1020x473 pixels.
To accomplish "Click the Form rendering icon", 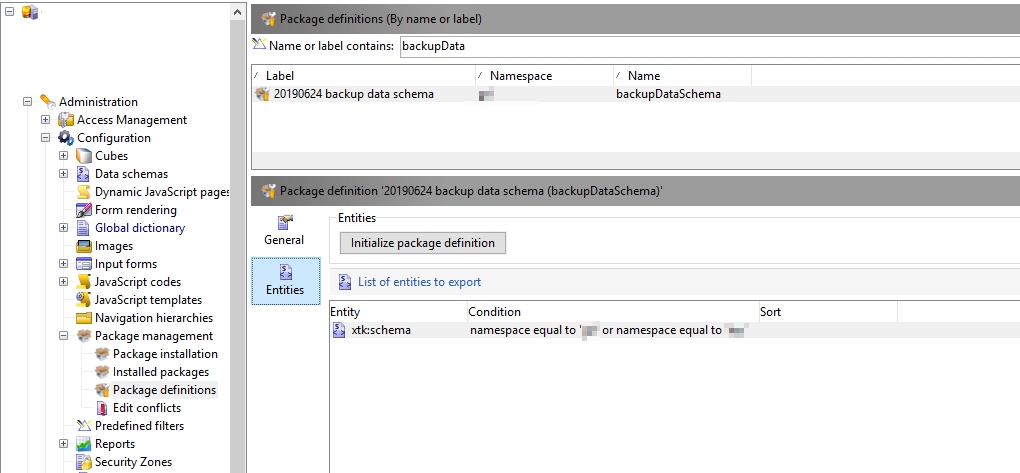I will (x=84, y=210).
